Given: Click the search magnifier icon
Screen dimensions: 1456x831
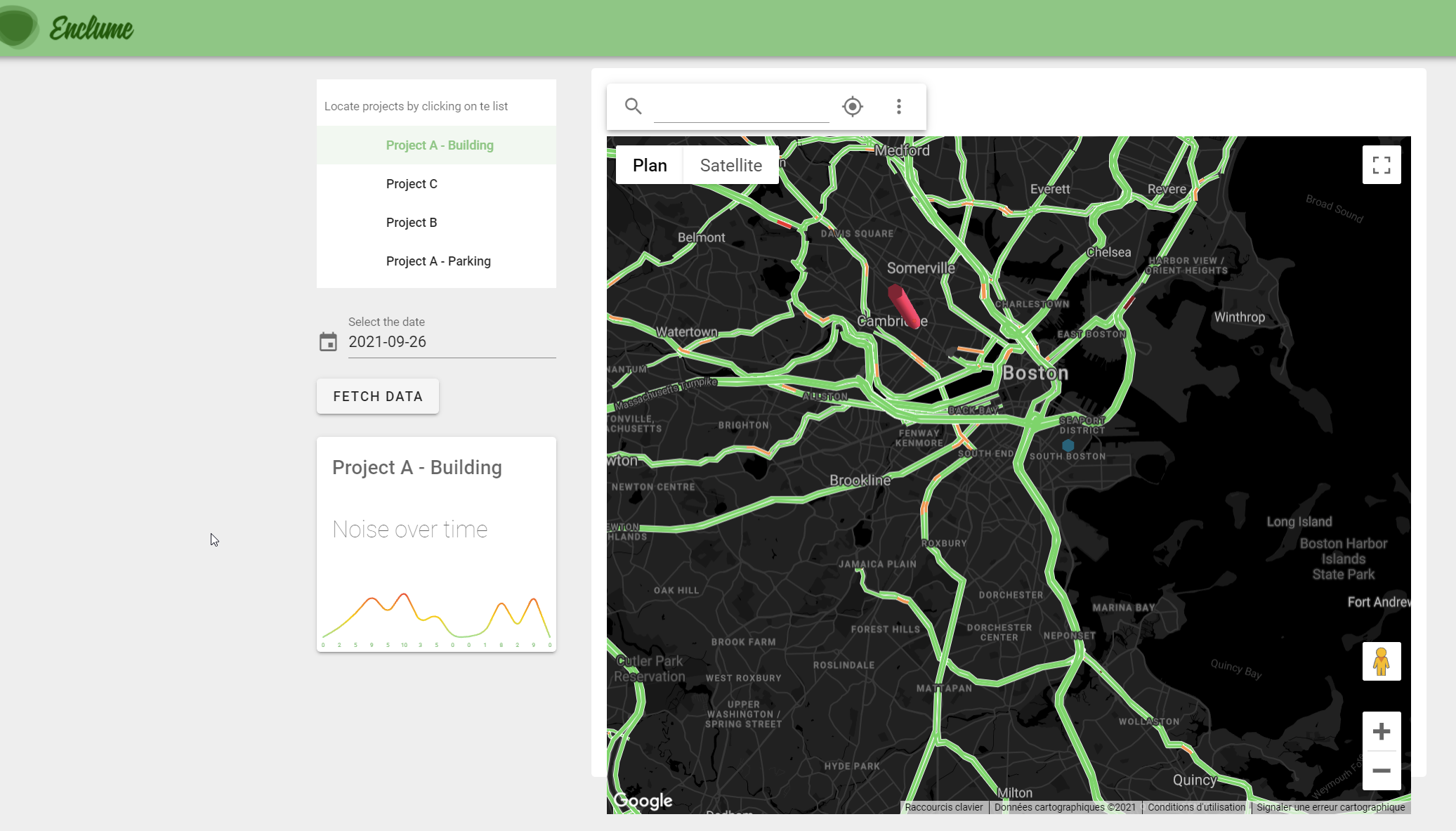Looking at the screenshot, I should point(633,106).
